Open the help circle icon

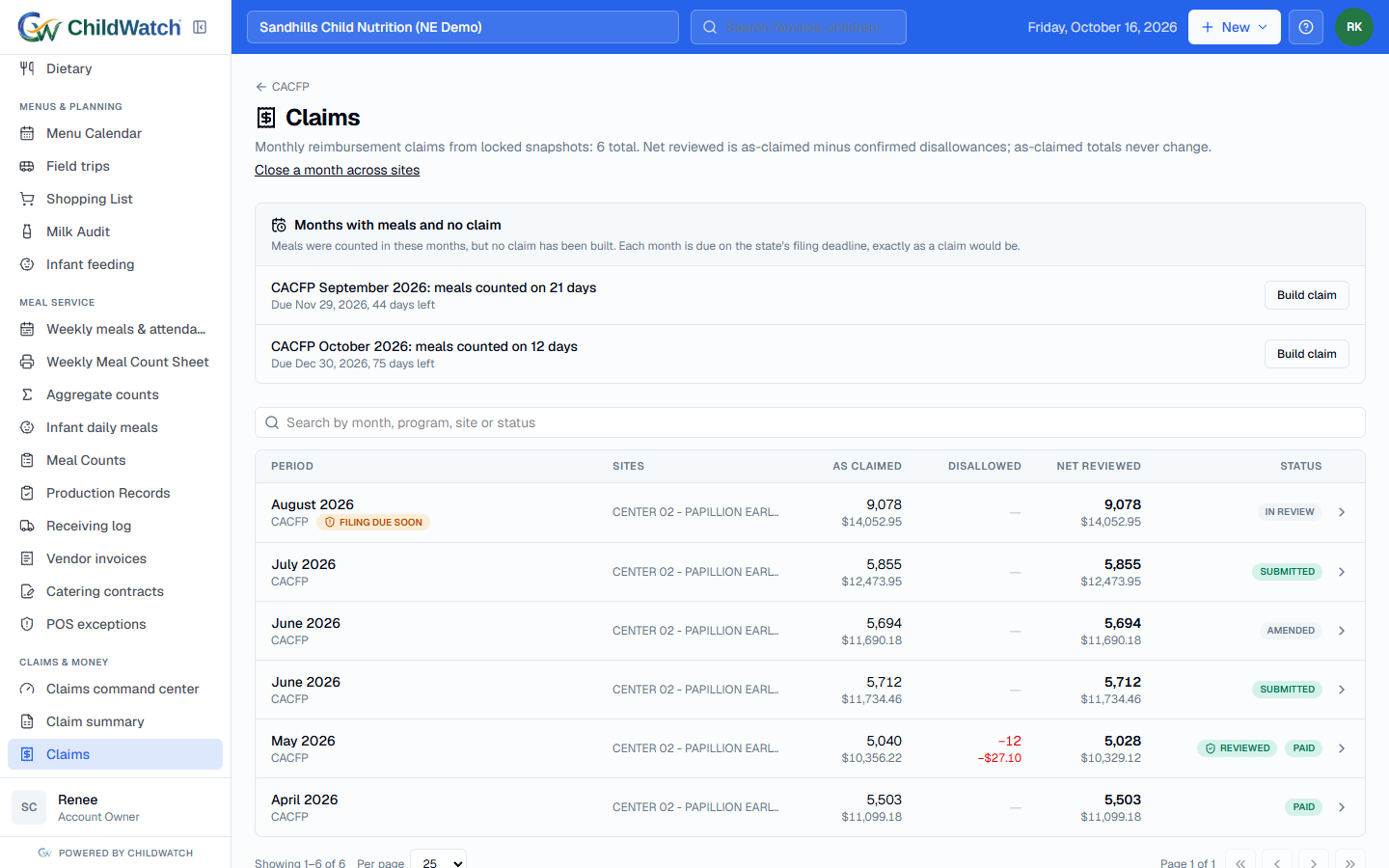click(x=1306, y=27)
